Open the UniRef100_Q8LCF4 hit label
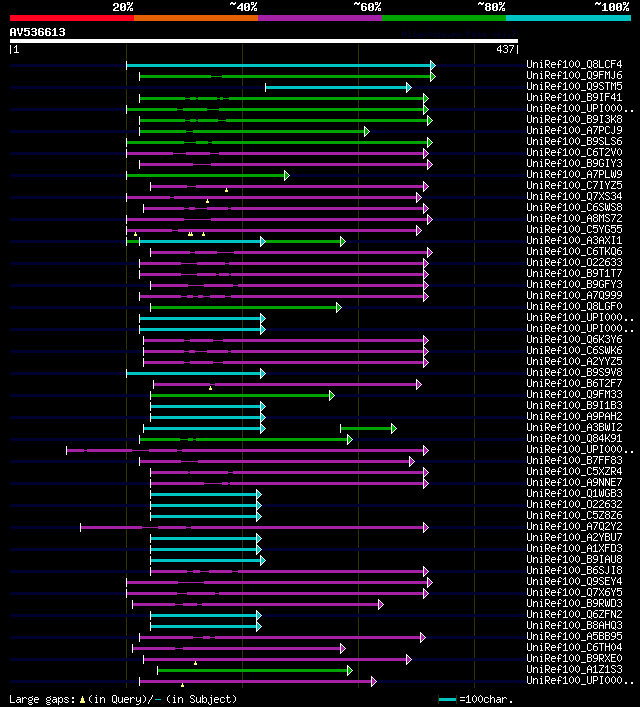The image size is (640, 707). [x=574, y=64]
